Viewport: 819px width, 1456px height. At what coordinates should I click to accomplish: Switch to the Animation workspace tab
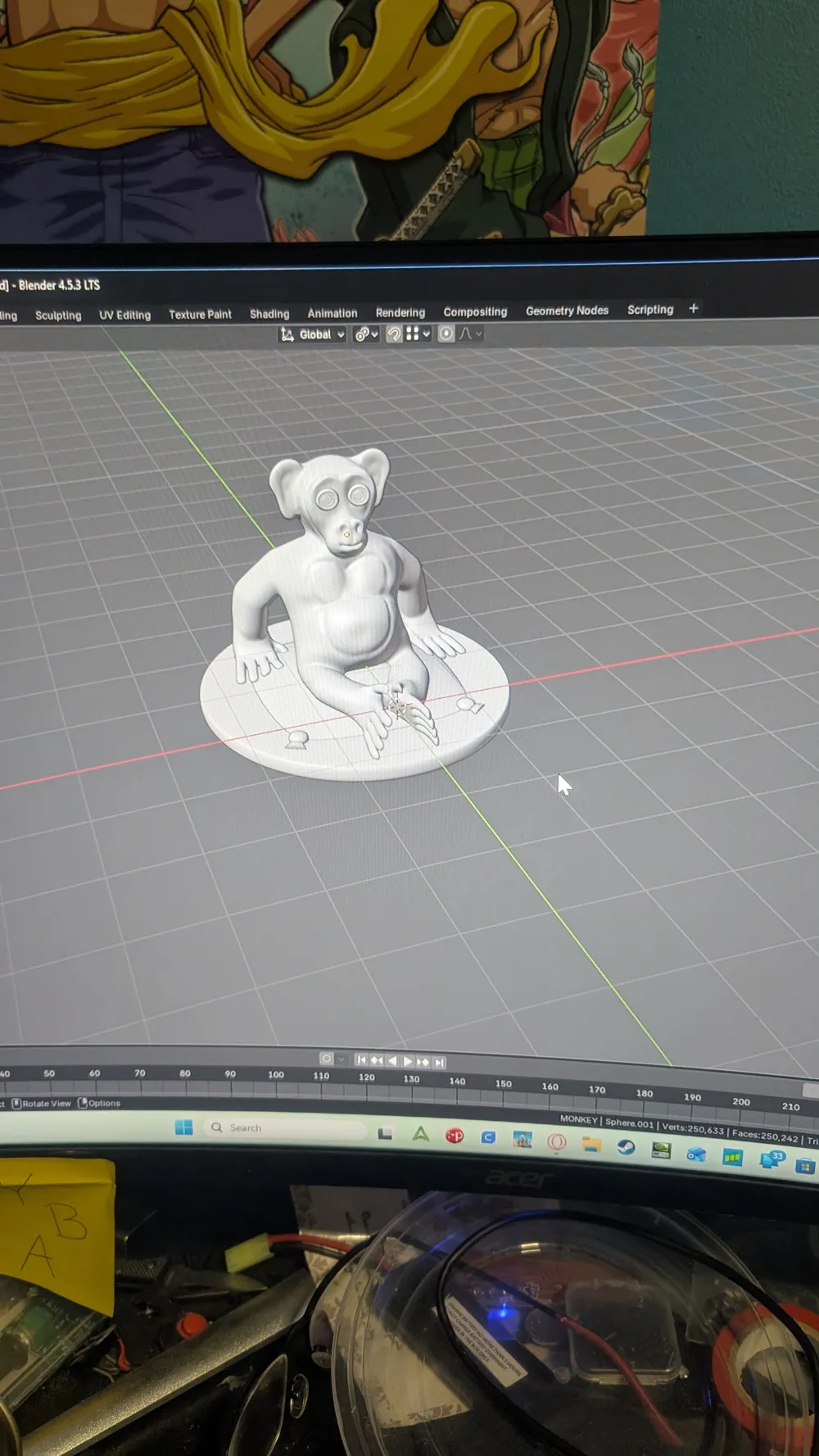[x=333, y=313]
